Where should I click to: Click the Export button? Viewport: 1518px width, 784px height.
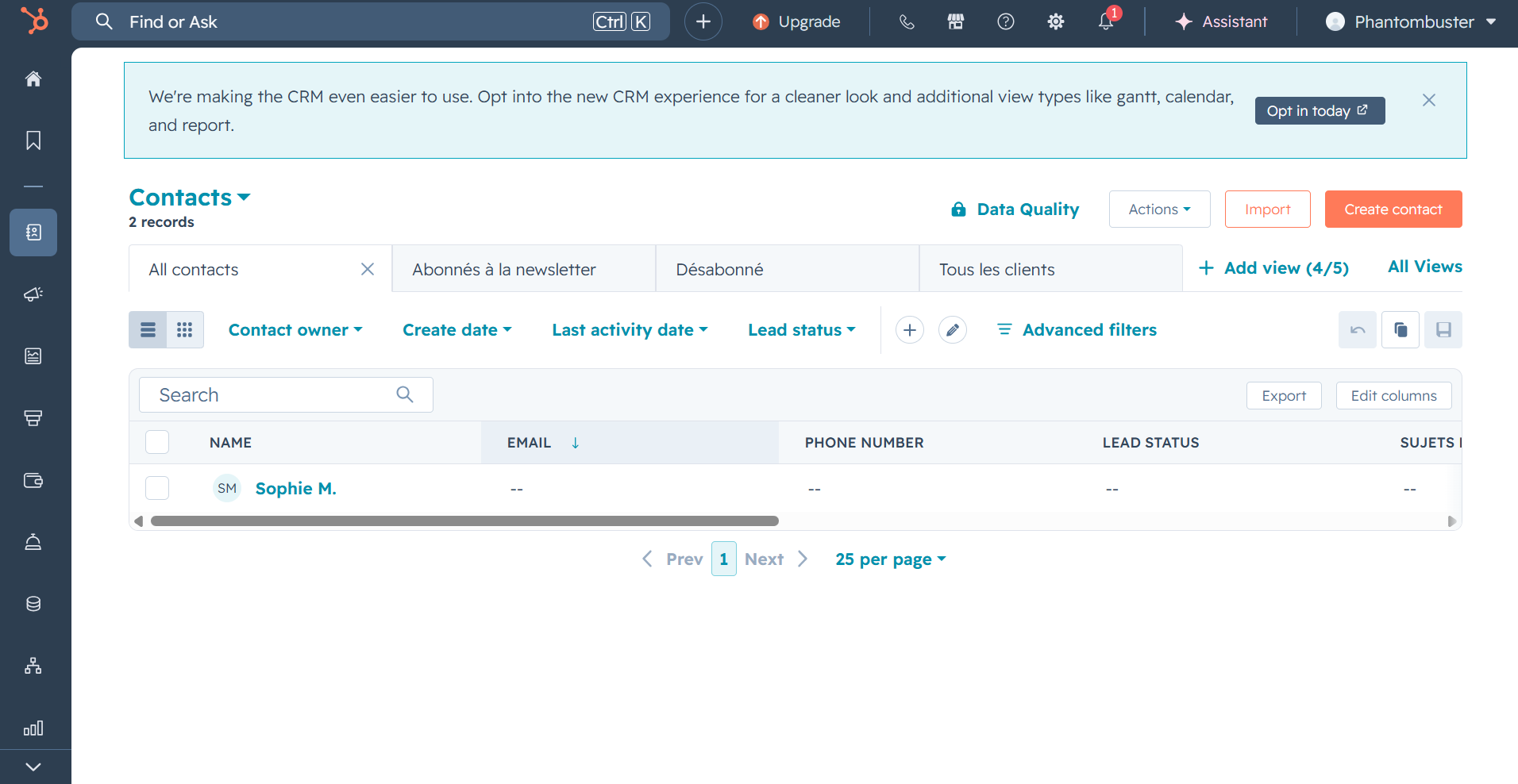tap(1284, 396)
